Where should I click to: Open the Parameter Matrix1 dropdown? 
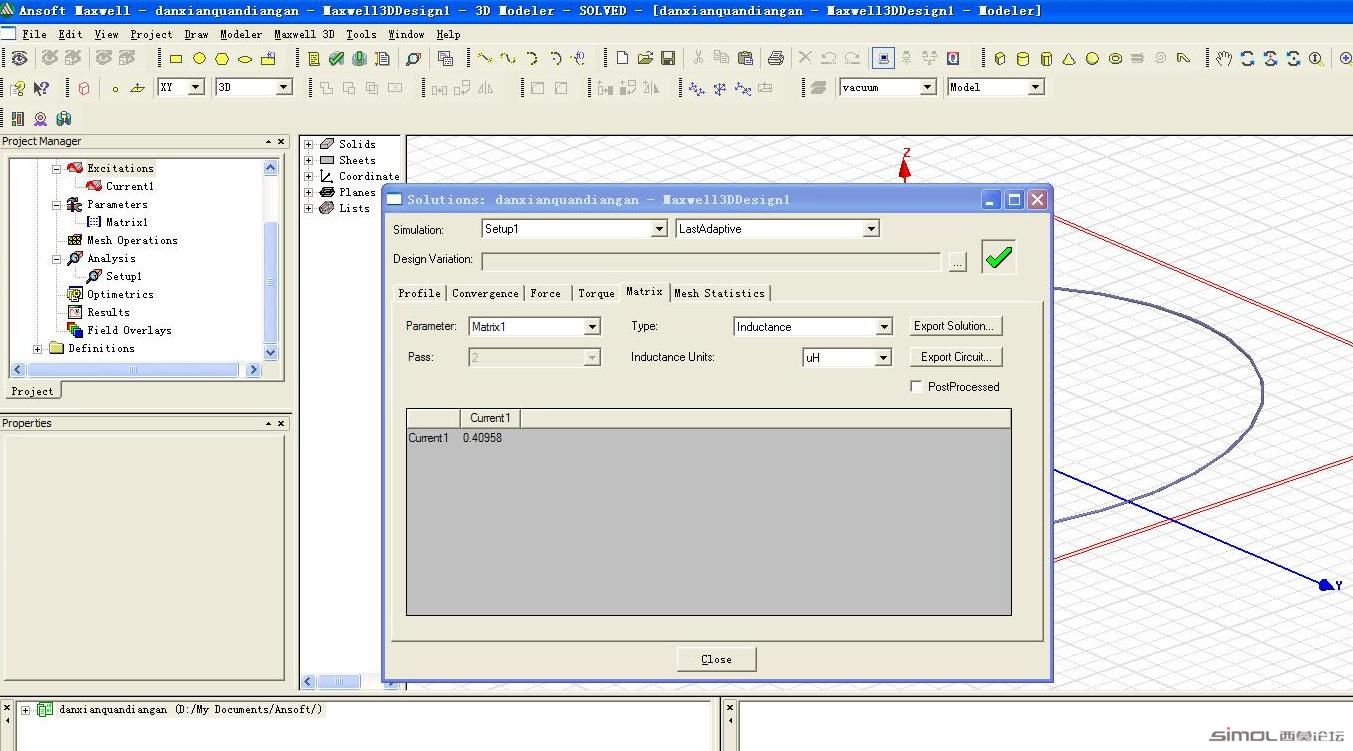pos(592,327)
